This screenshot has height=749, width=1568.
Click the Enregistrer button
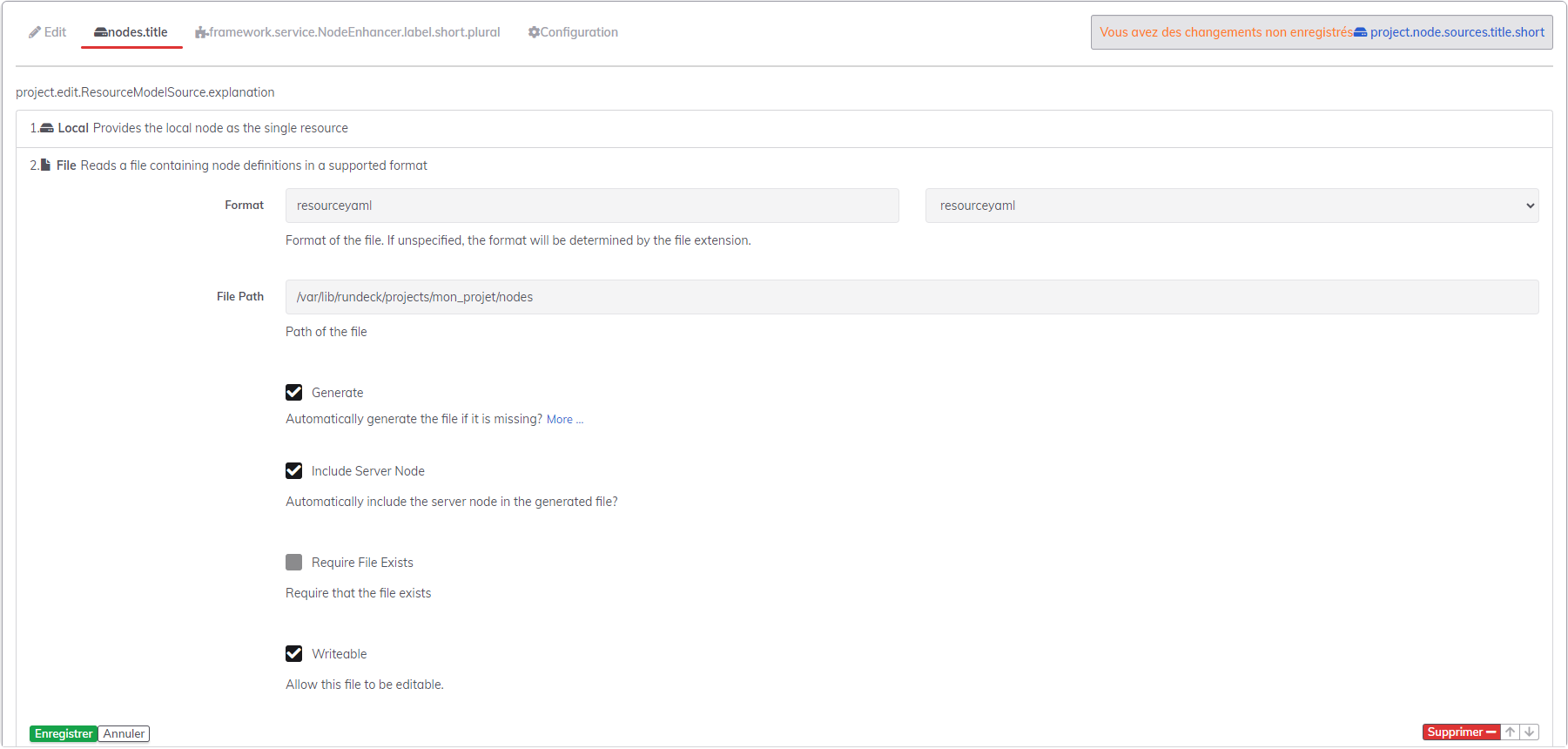(64, 734)
